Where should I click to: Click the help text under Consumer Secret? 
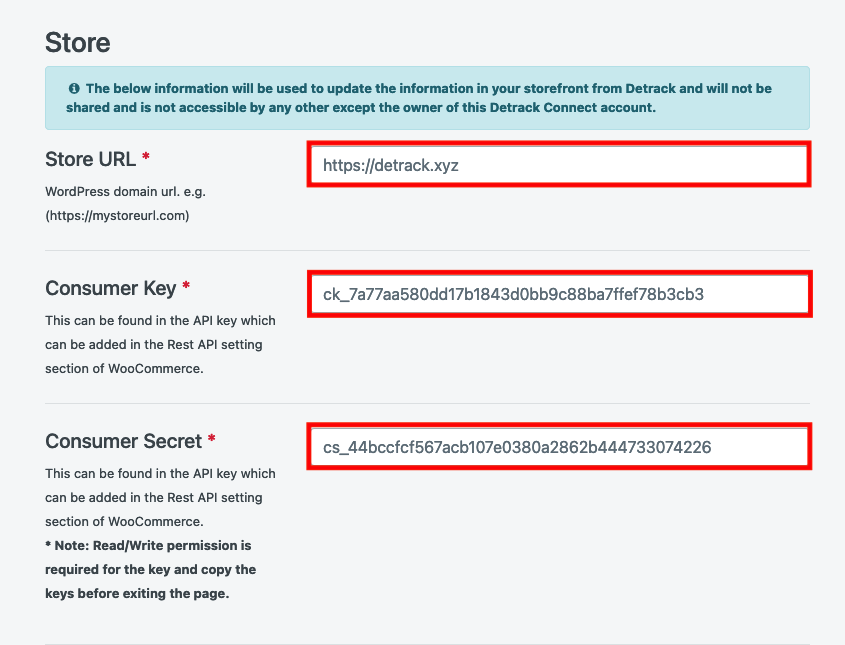tap(160, 497)
